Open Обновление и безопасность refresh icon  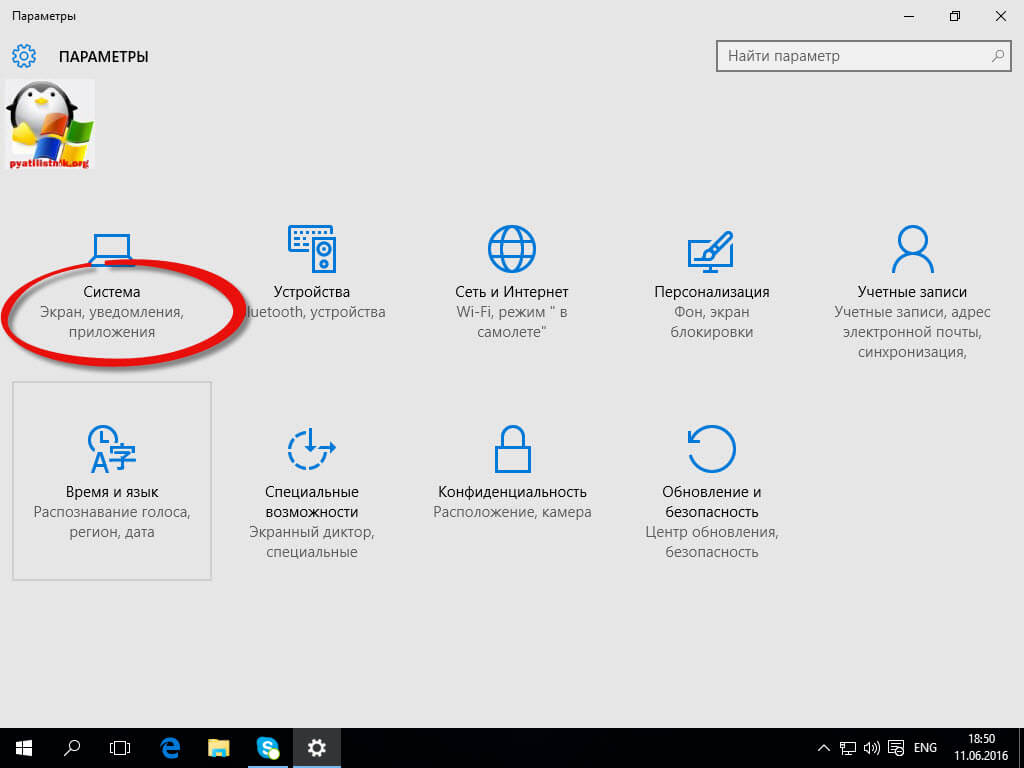tap(712, 448)
